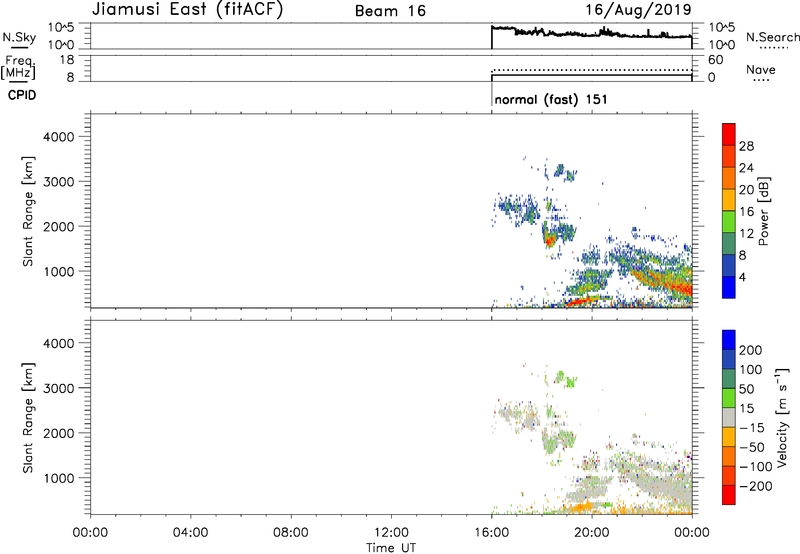Click the 'normal (fast) 151' CPID text
The height and width of the screenshot is (554, 800).
pos(551,99)
